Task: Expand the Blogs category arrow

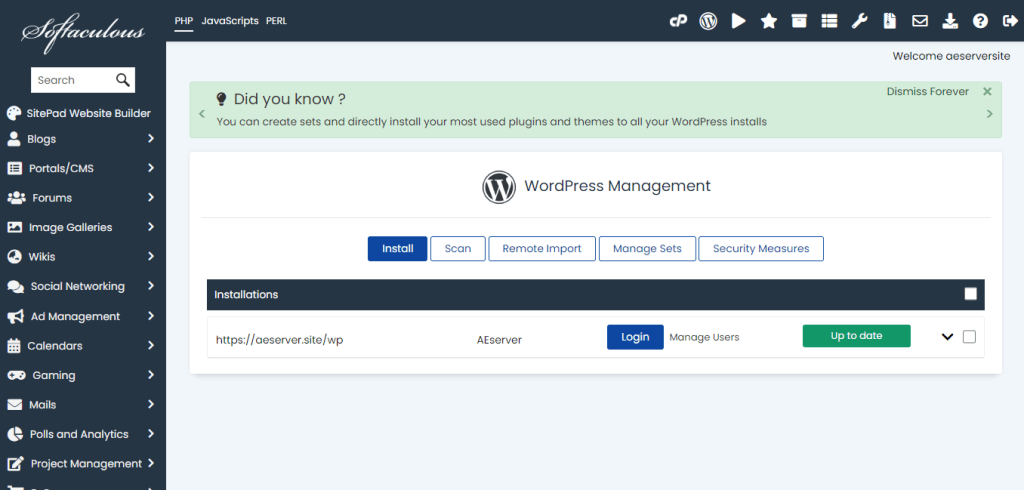Action: pos(151,139)
